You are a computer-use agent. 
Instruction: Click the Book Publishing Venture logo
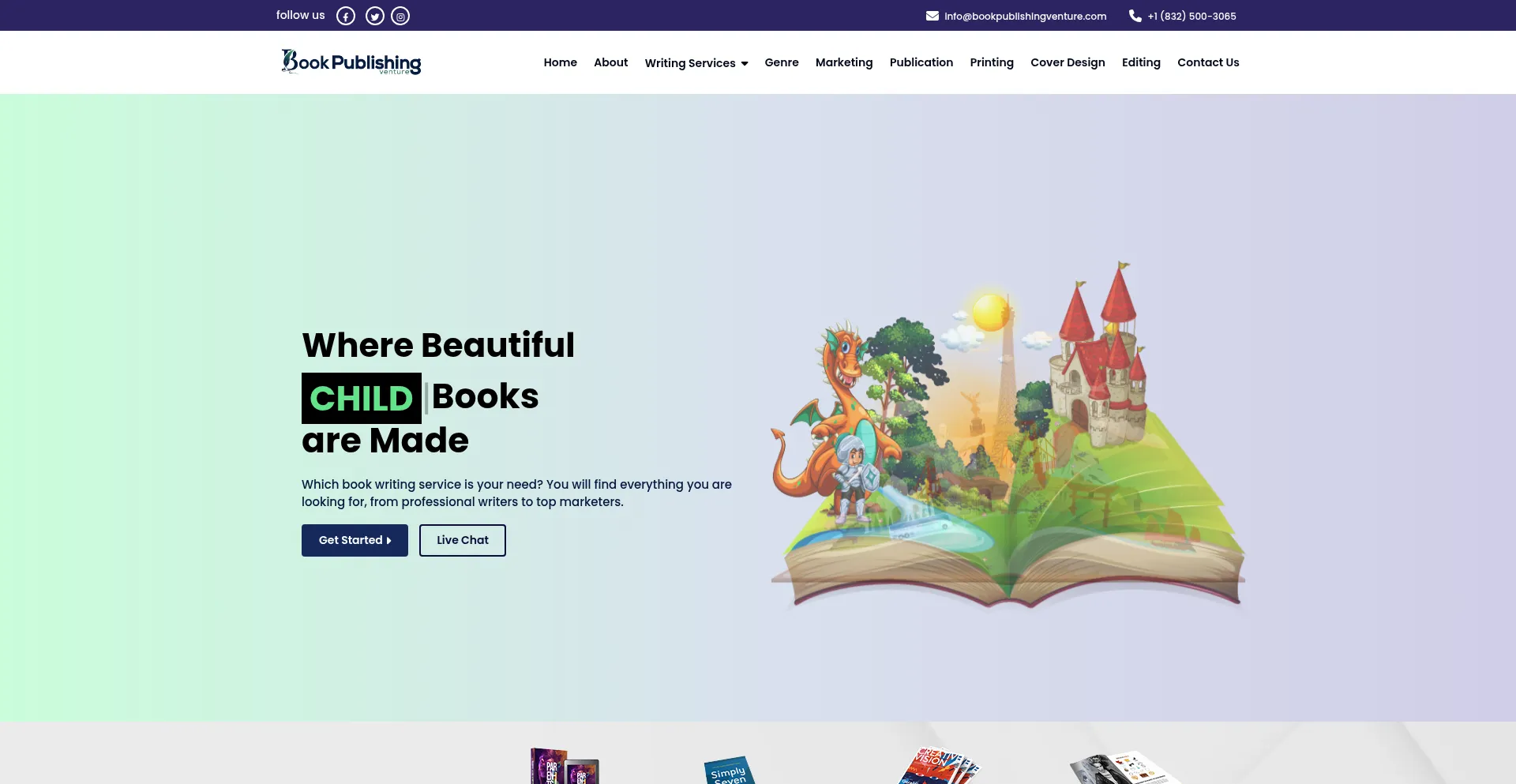(x=351, y=62)
